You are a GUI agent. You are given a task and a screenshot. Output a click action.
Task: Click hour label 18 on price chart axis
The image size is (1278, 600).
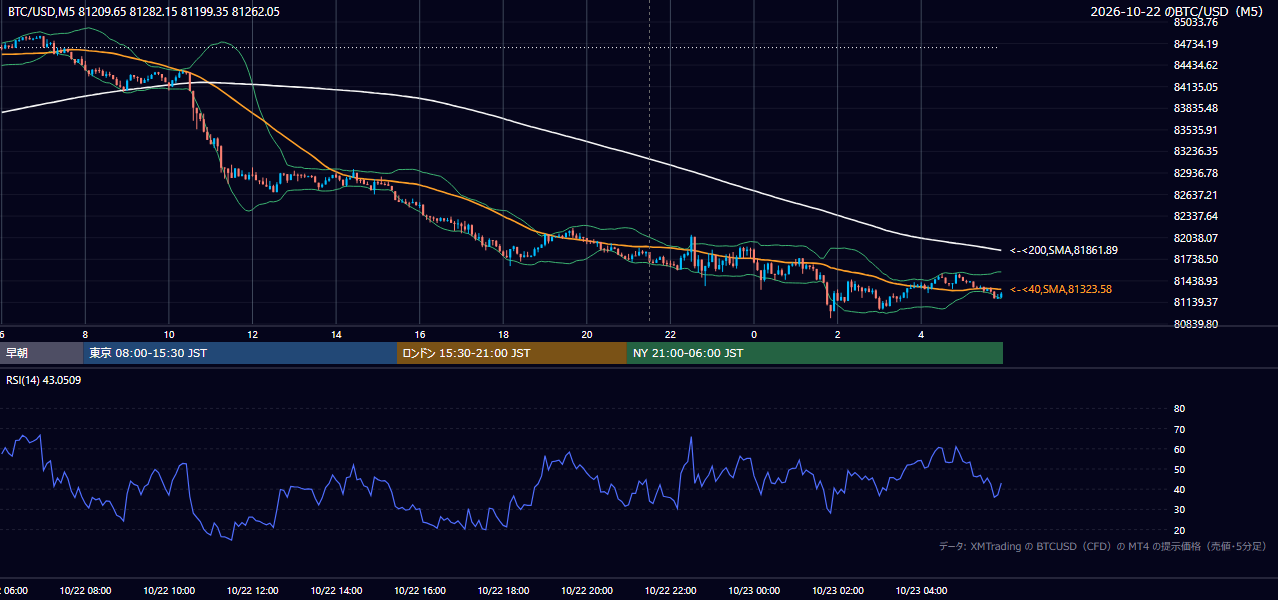[504, 334]
